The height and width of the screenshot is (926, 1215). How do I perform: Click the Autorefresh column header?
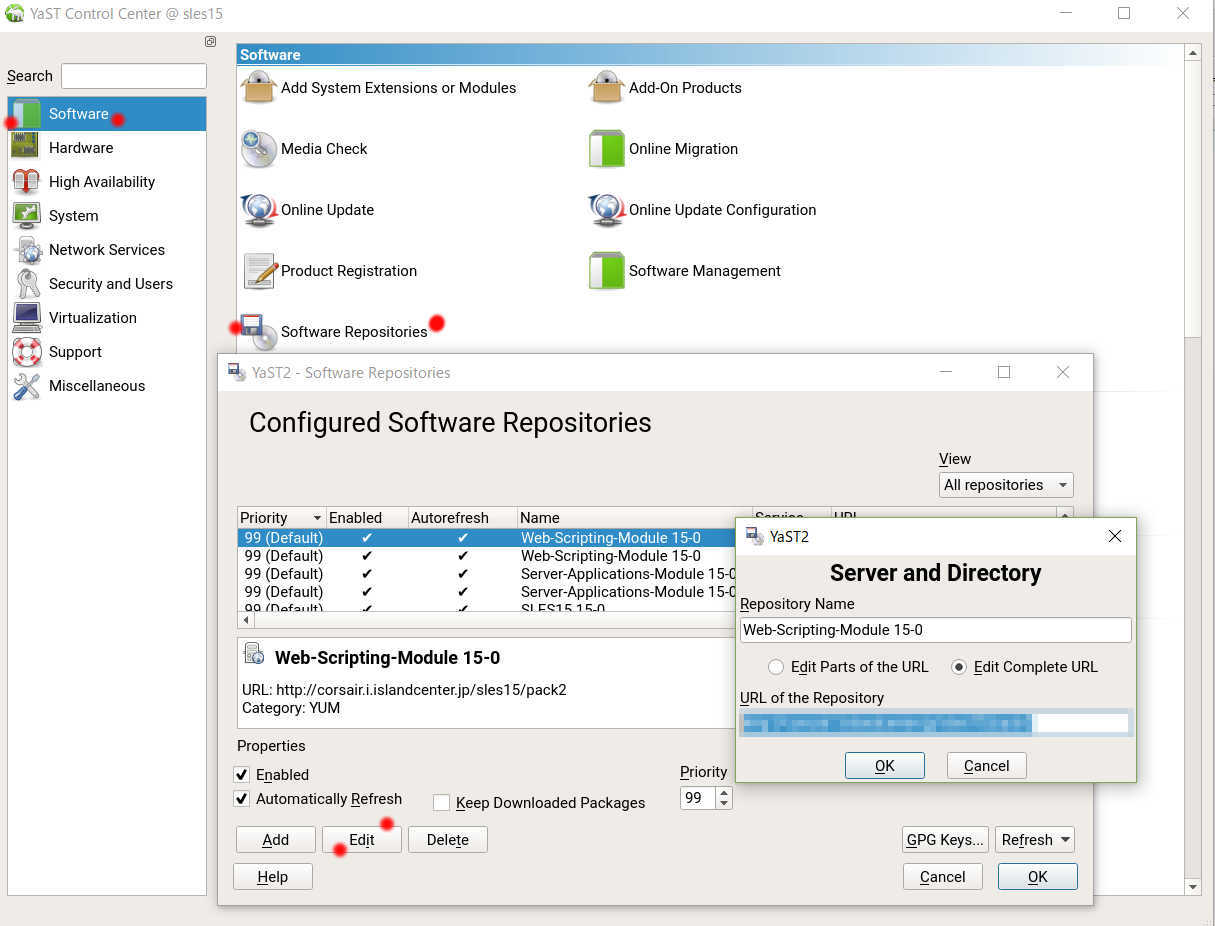(x=462, y=518)
